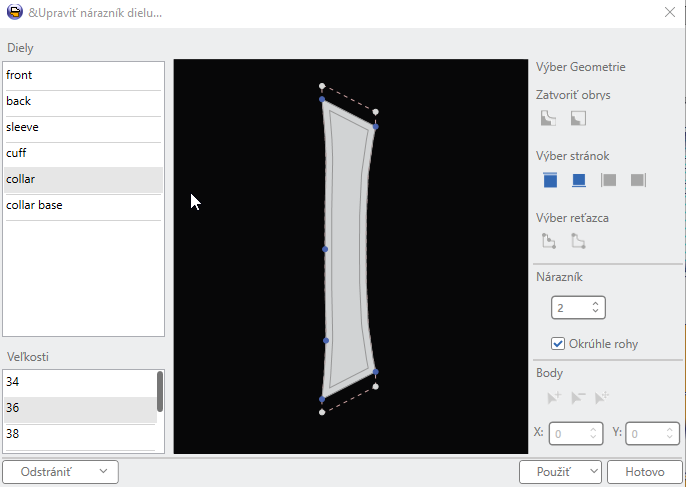686x487 pixels.
Task: Click first Zatvoriť obrys icon
Action: click(x=549, y=118)
